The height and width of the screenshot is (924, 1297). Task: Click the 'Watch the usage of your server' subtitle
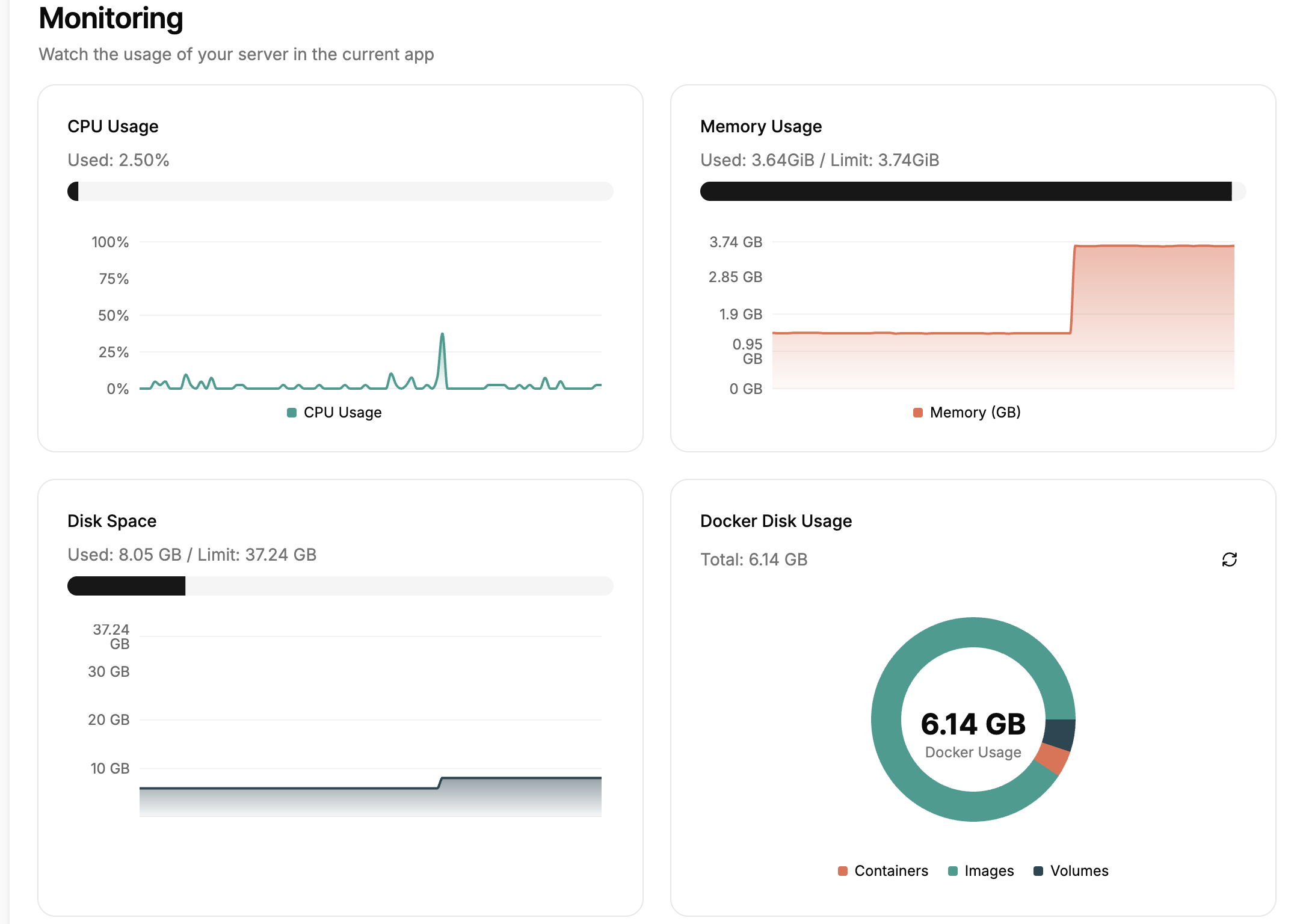pyautogui.click(x=236, y=54)
